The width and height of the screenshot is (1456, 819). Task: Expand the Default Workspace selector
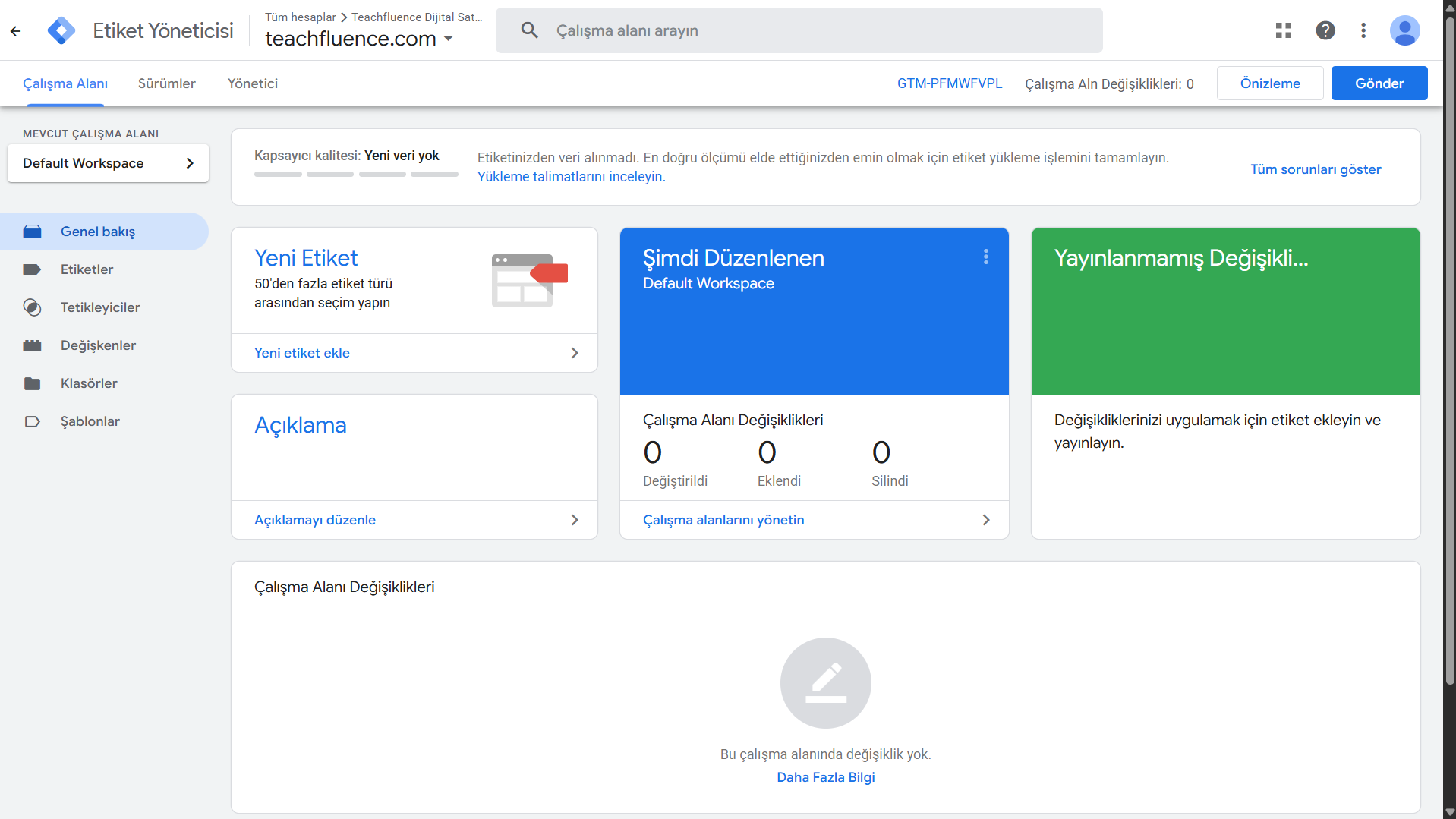tap(108, 163)
